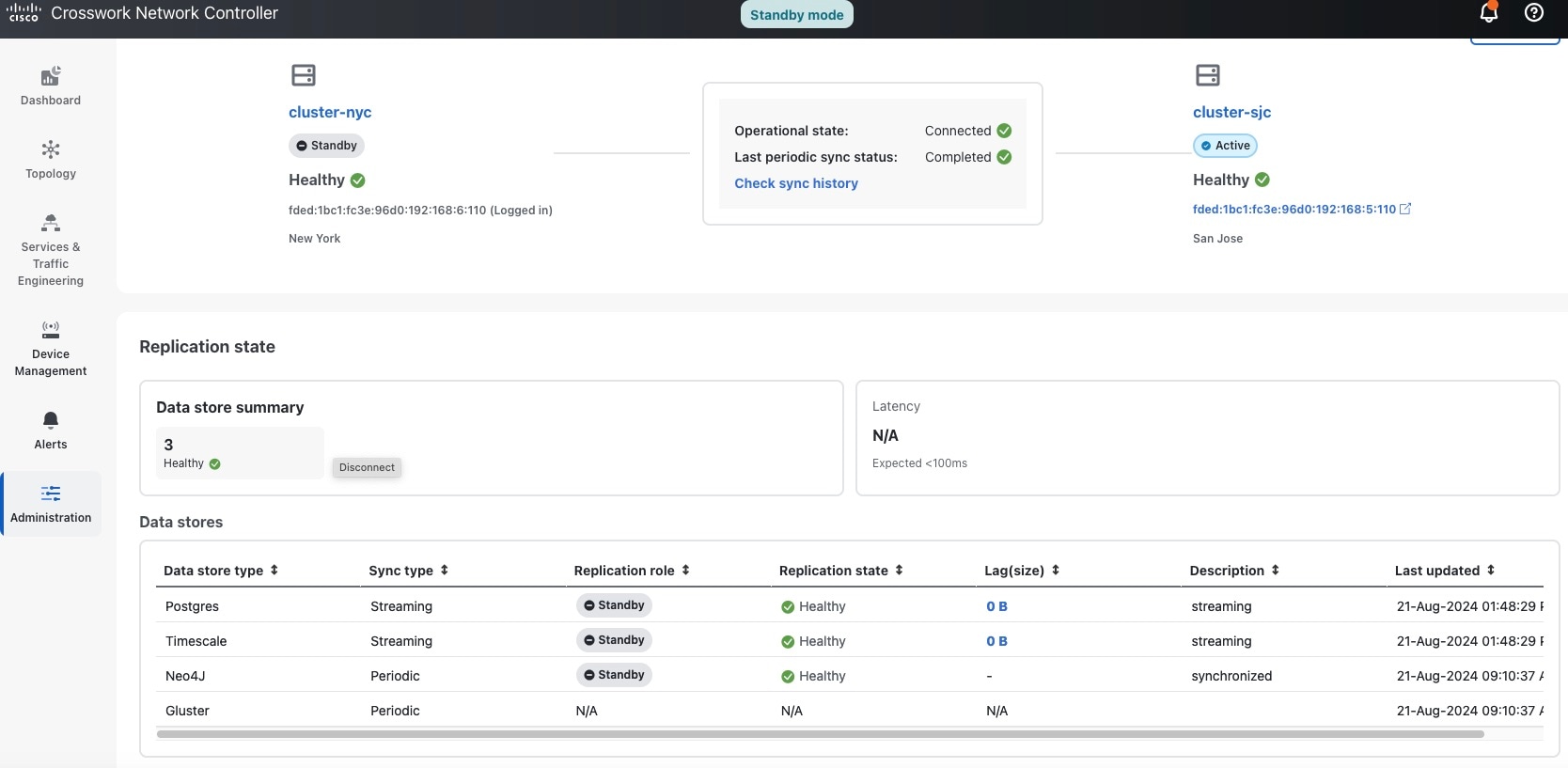Click the green check next to Completed
Viewport: 1568px width, 768px height.
1004,157
